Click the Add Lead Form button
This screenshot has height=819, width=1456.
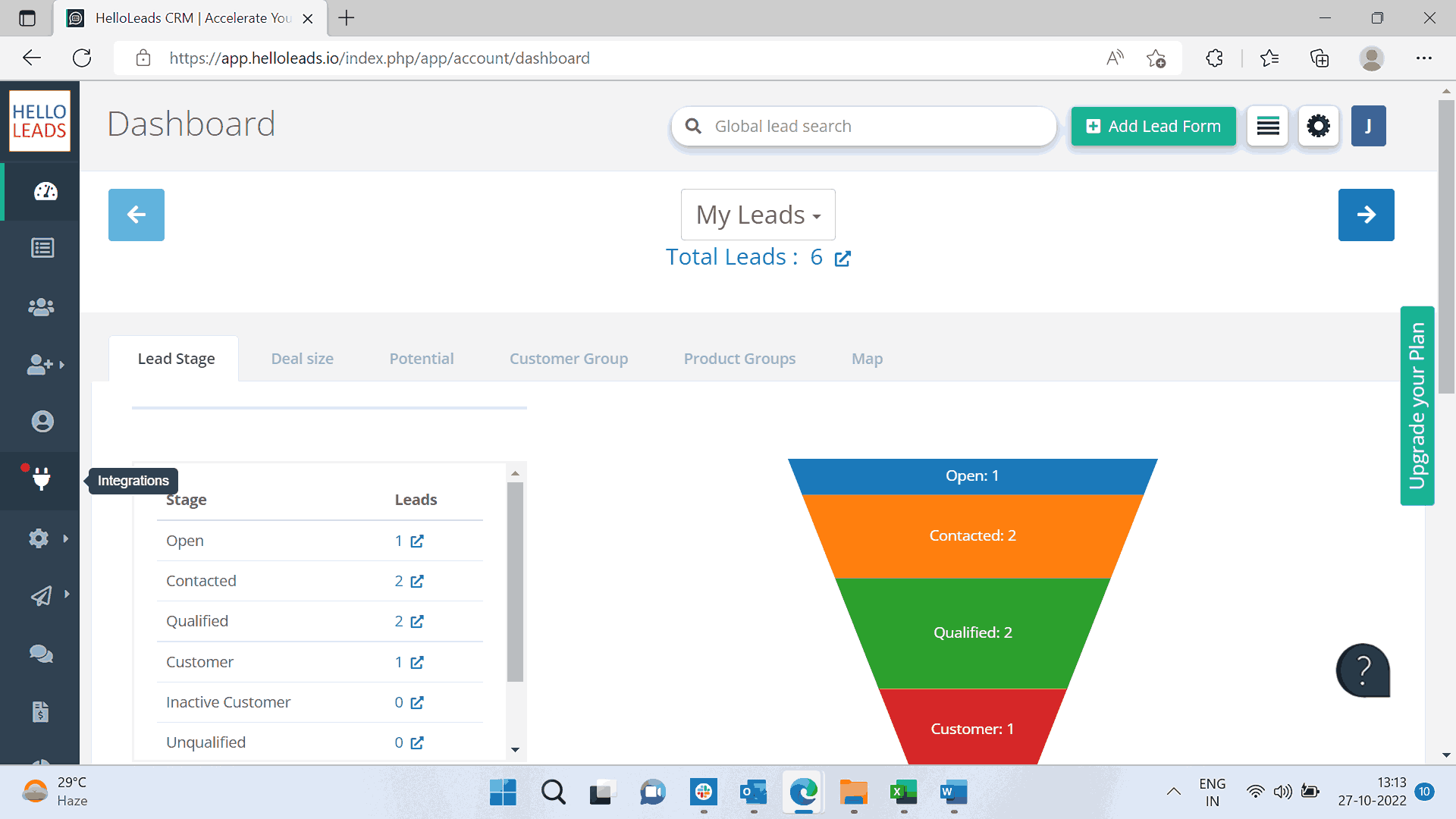tap(1153, 126)
